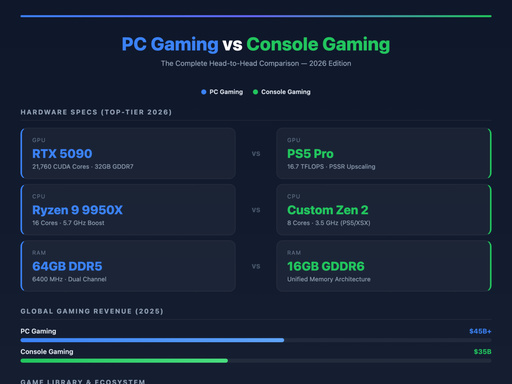Image resolution: width=512 pixels, height=384 pixels.
Task: Click the blue PC Gaming legend dot
Action: pos(204,92)
